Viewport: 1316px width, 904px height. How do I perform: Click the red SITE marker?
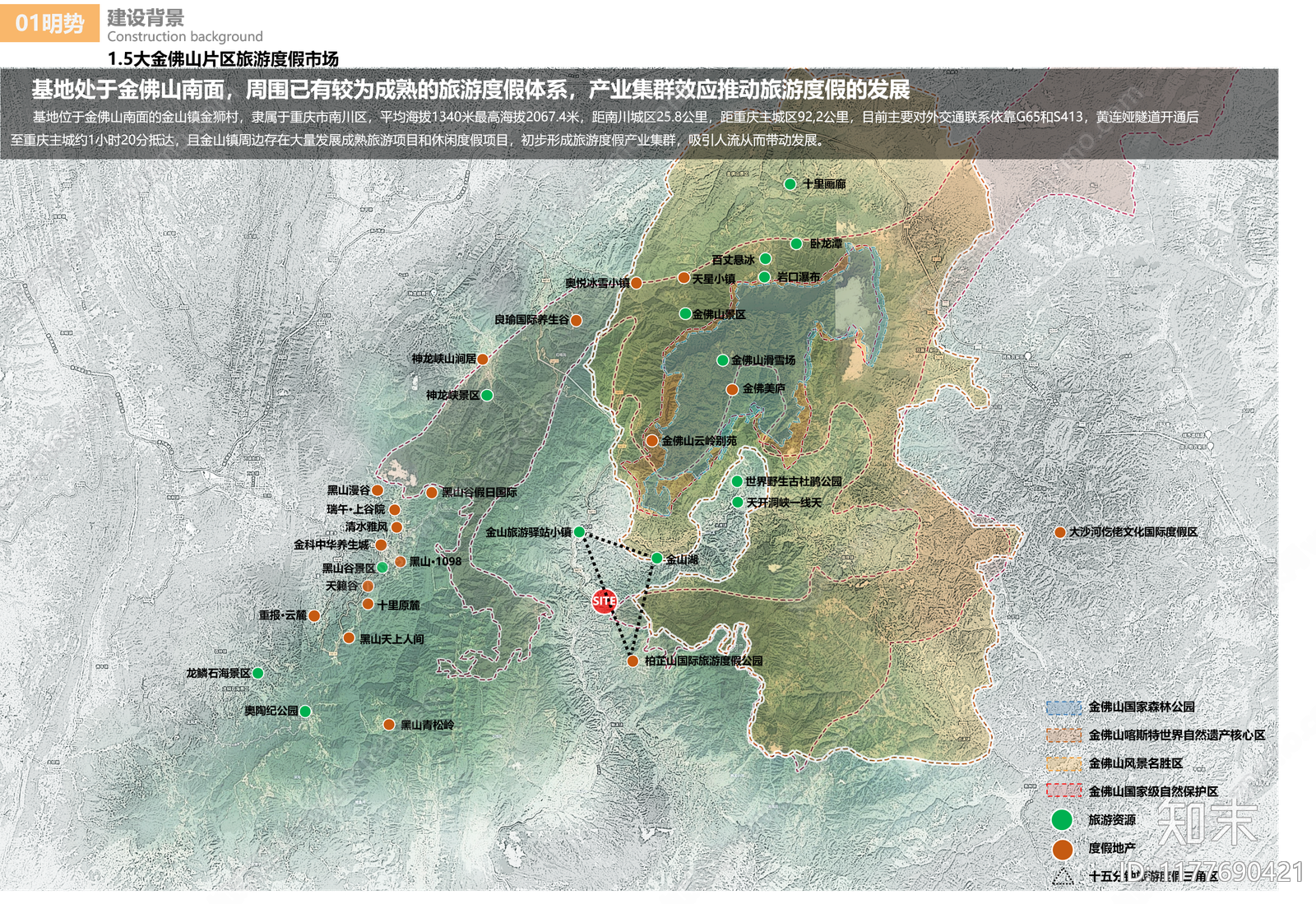pos(604,601)
